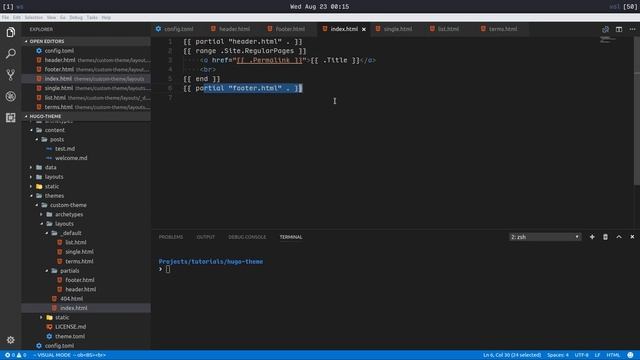Expand the archetypes folder in custom-theme
The height and width of the screenshot is (360, 640).
coord(42,214)
